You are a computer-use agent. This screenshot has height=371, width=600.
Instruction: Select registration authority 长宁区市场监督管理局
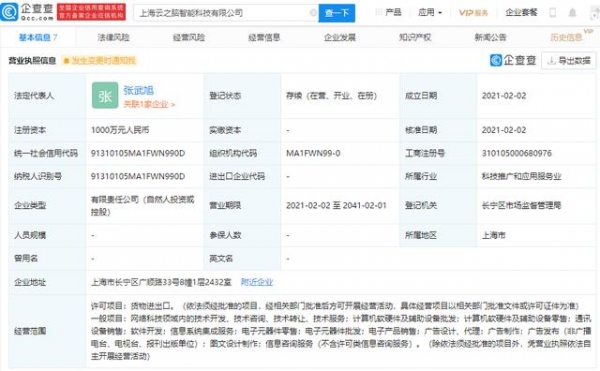[x=521, y=205]
